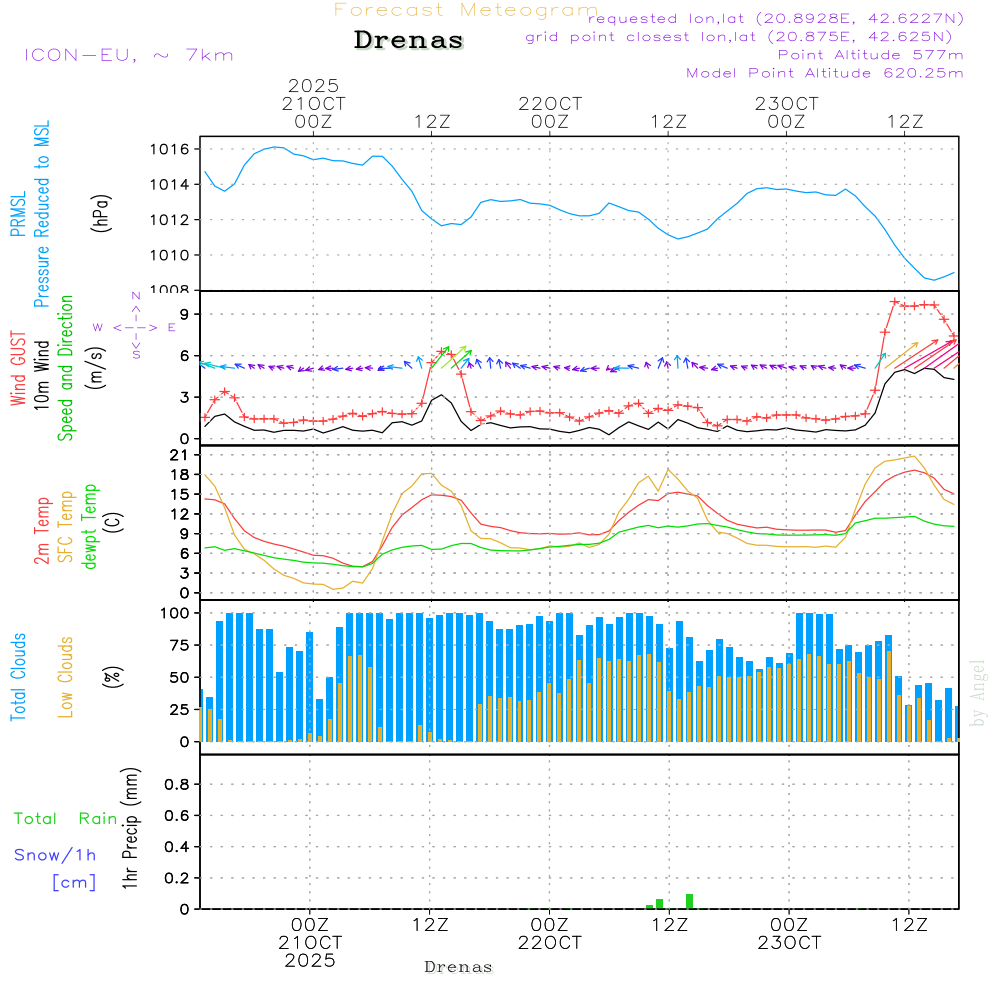Click the Model Point Altitude 620.25m text
This screenshot has height=1000, width=1000.
(x=824, y=73)
